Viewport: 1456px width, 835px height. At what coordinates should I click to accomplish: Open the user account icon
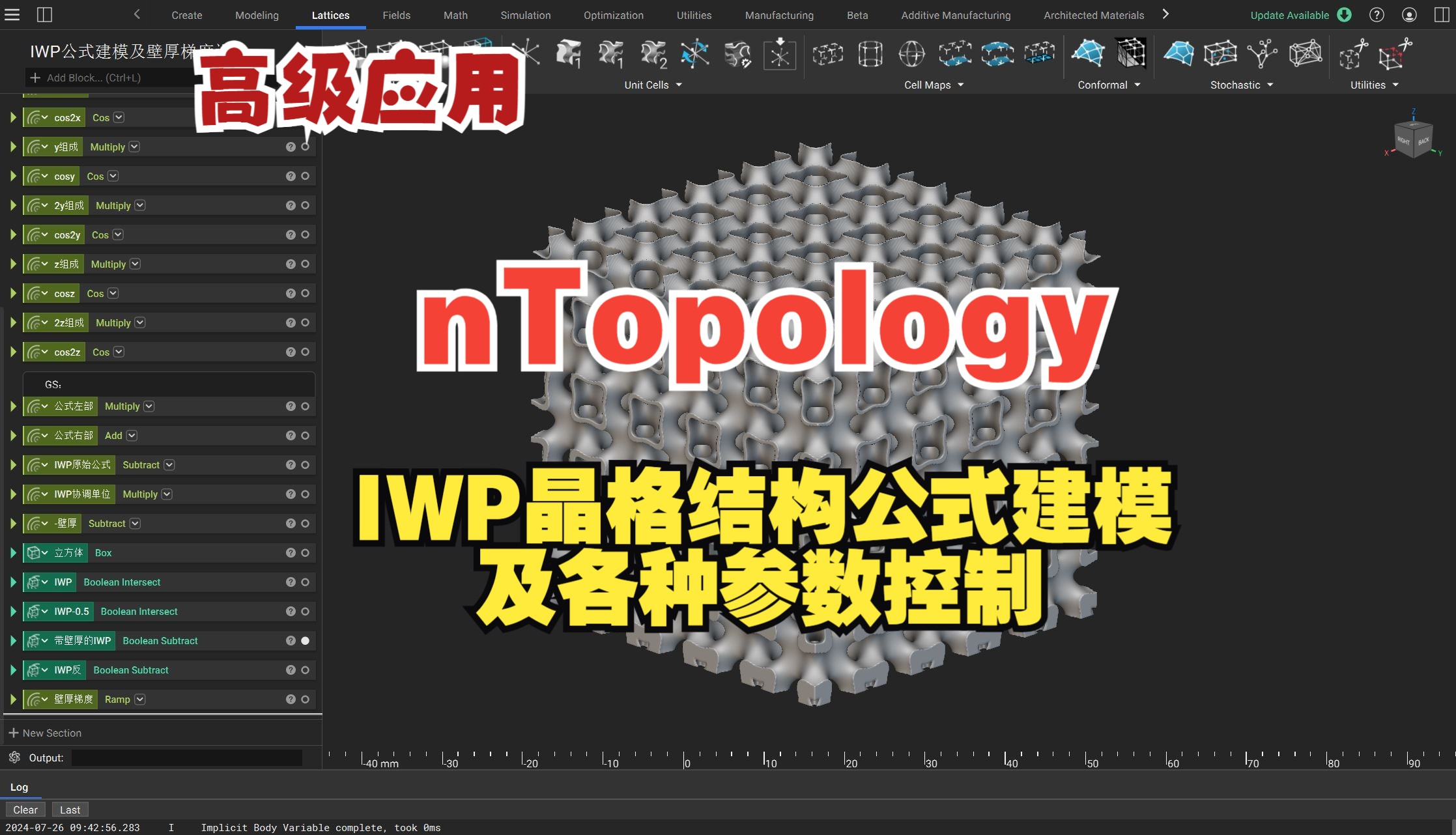(1409, 15)
